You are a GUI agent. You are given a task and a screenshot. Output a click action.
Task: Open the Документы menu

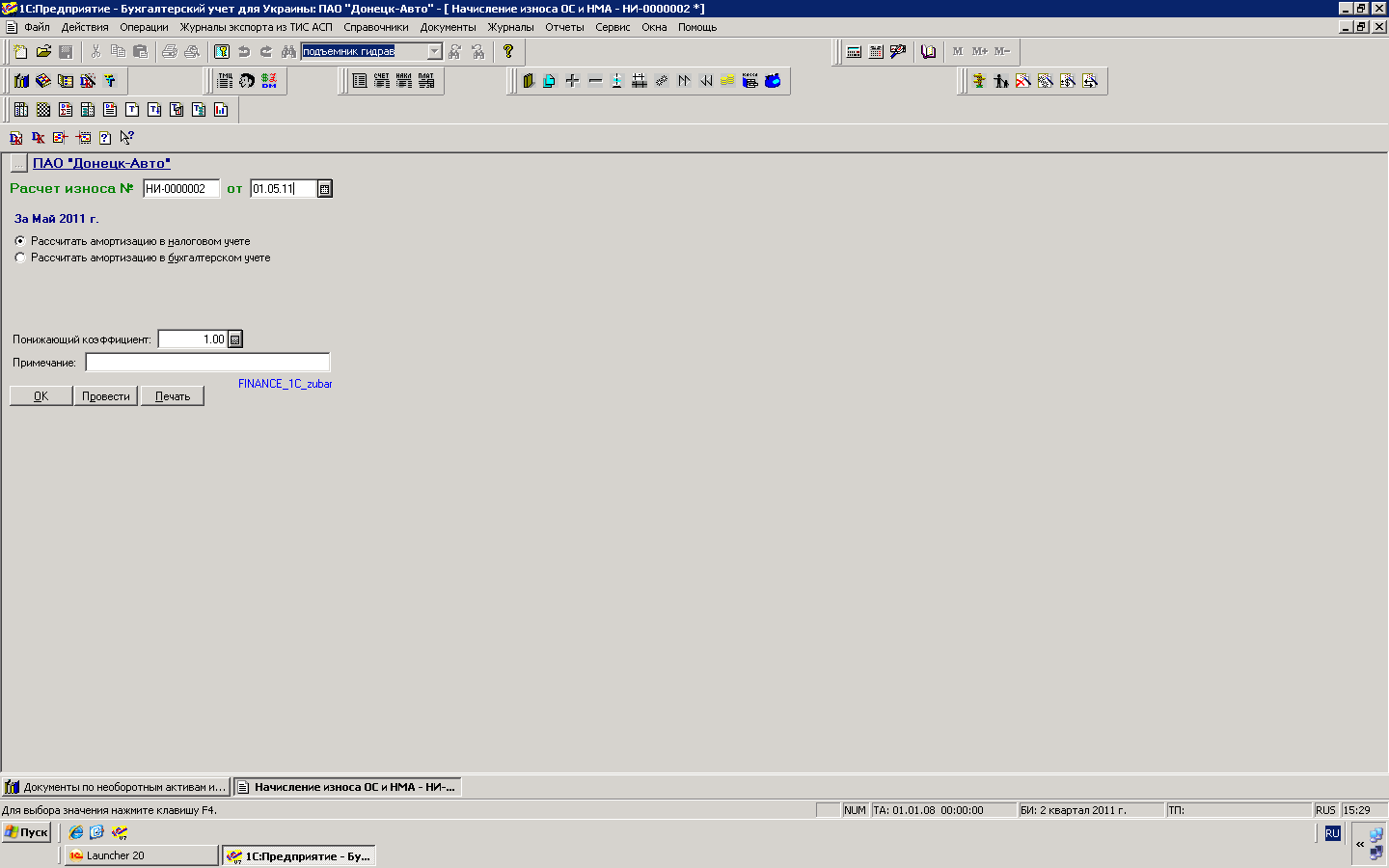pos(449,27)
